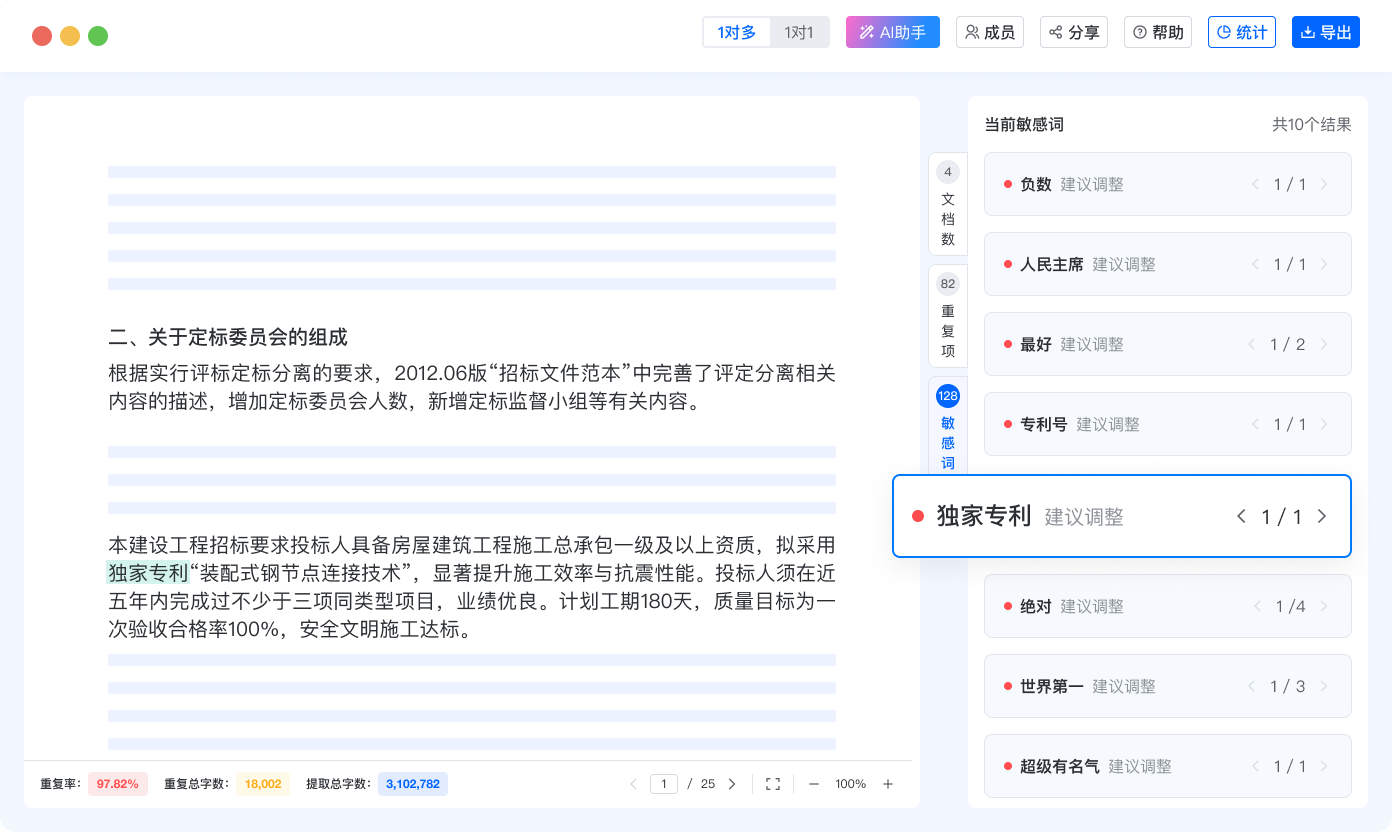The height and width of the screenshot is (832, 1392).
Task: Go to next occurrence of 专利号
Action: point(1324,424)
